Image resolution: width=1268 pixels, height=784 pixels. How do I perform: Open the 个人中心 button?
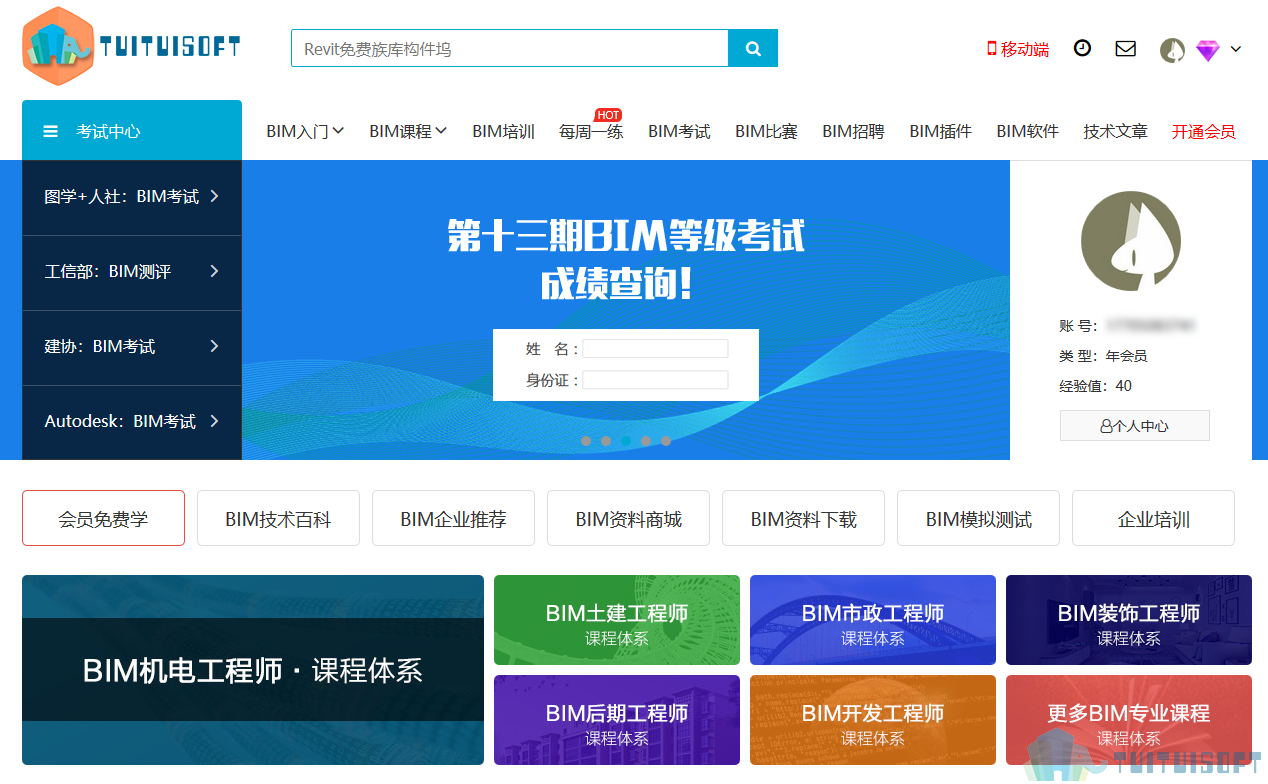pyautogui.click(x=1135, y=426)
